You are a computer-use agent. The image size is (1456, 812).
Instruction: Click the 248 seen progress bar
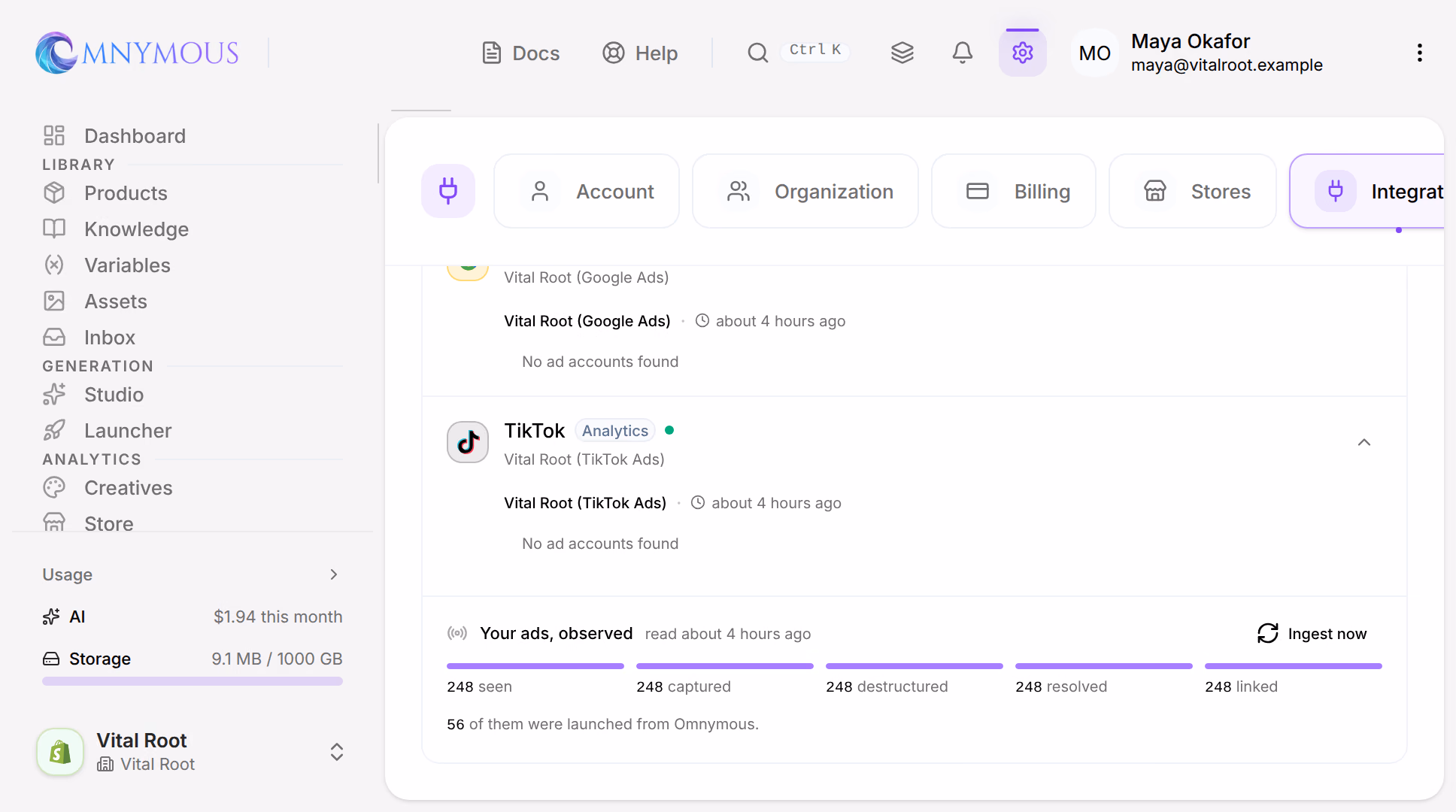pyautogui.click(x=535, y=666)
